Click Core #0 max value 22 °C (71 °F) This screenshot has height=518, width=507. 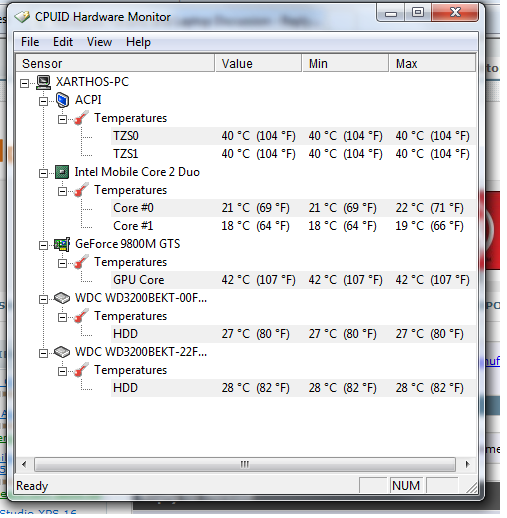pyautogui.click(x=429, y=208)
